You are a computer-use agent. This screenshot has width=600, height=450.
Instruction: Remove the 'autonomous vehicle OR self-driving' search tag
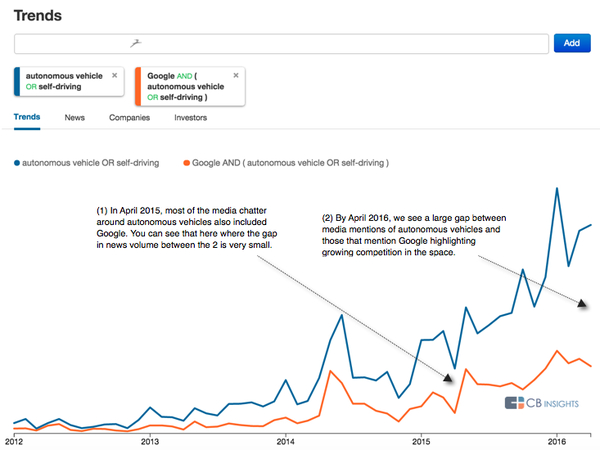(x=114, y=75)
